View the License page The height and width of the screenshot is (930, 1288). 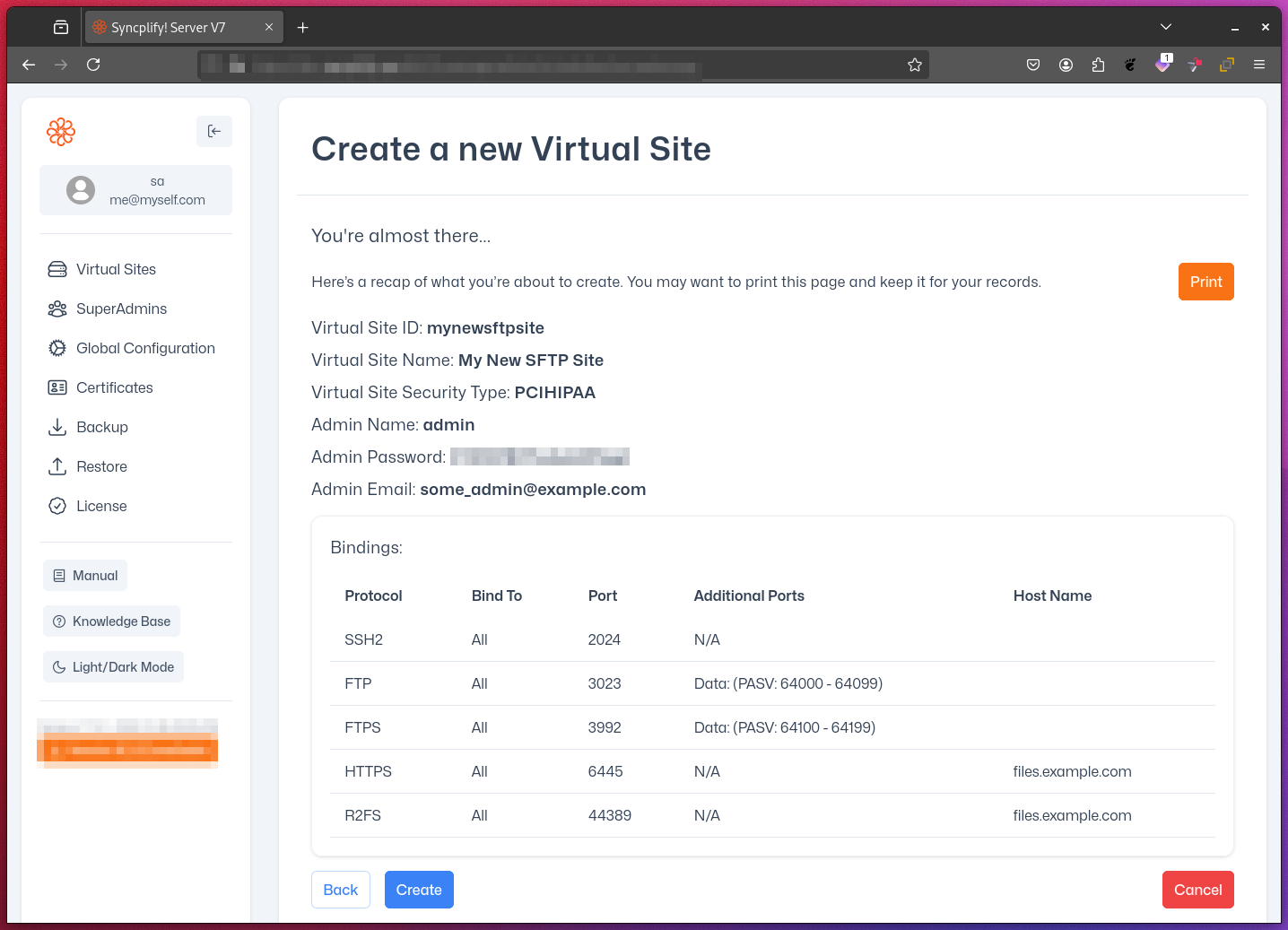pyautogui.click(x=101, y=506)
